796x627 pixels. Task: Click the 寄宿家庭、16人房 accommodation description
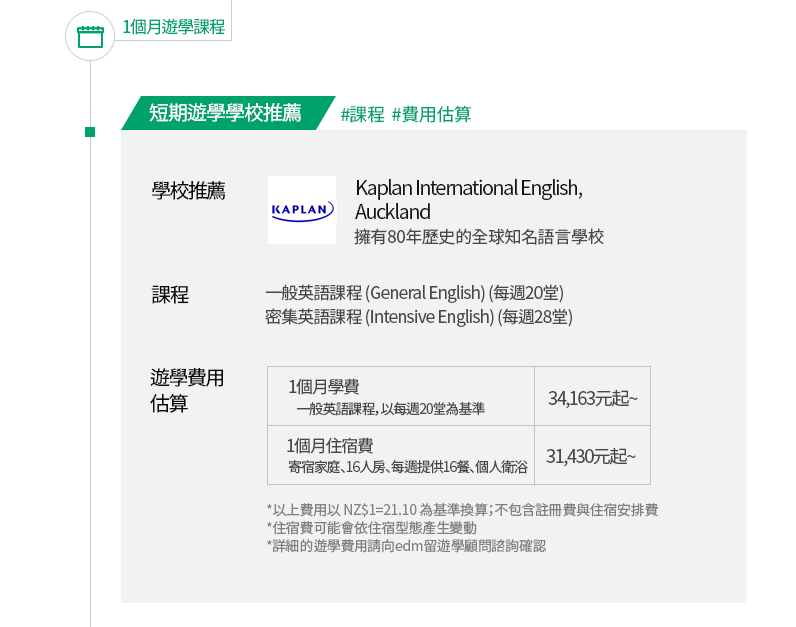[408, 467]
